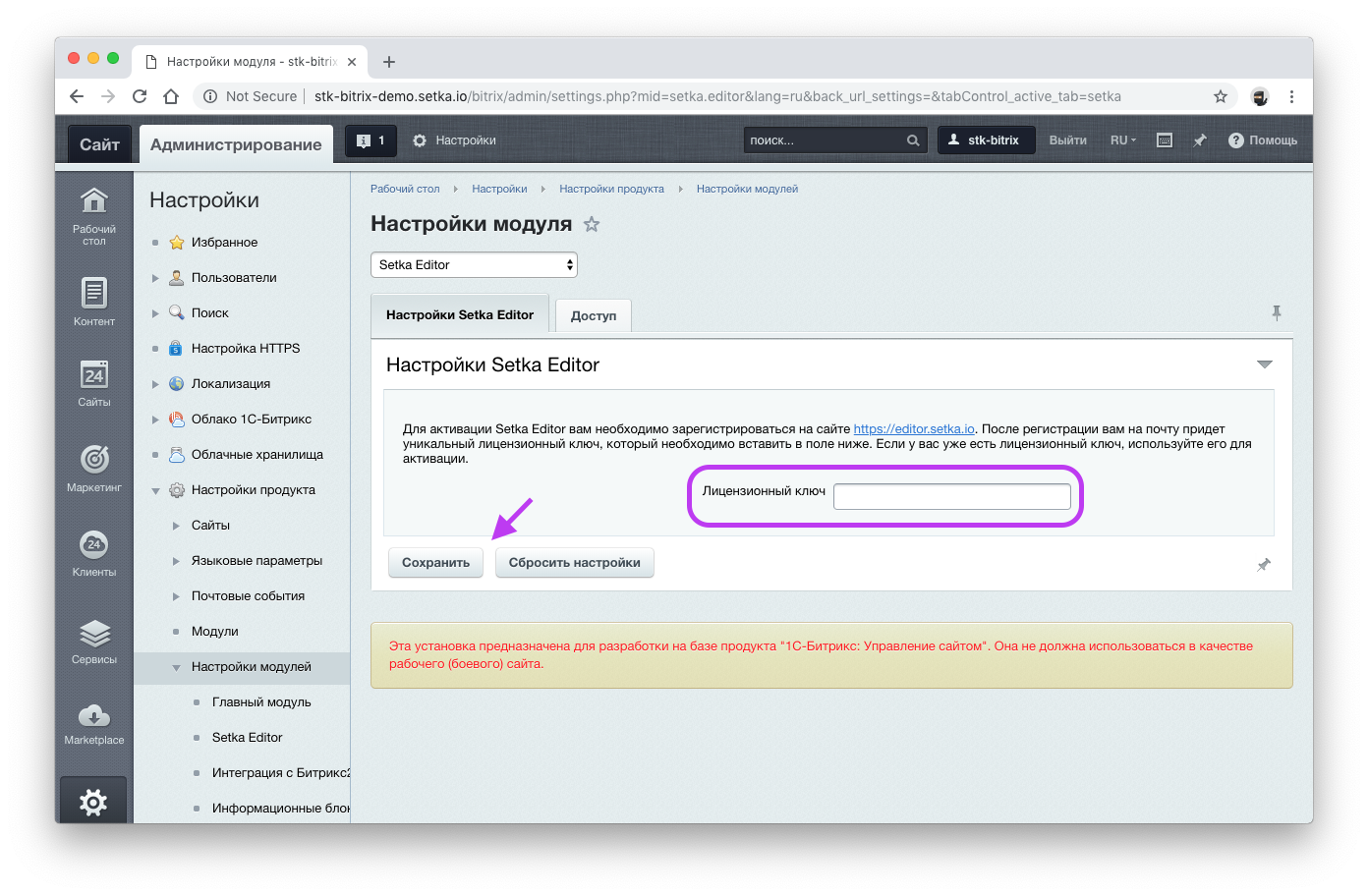Open the RU language dropdown
The image size is (1368, 896).
pos(1122,140)
